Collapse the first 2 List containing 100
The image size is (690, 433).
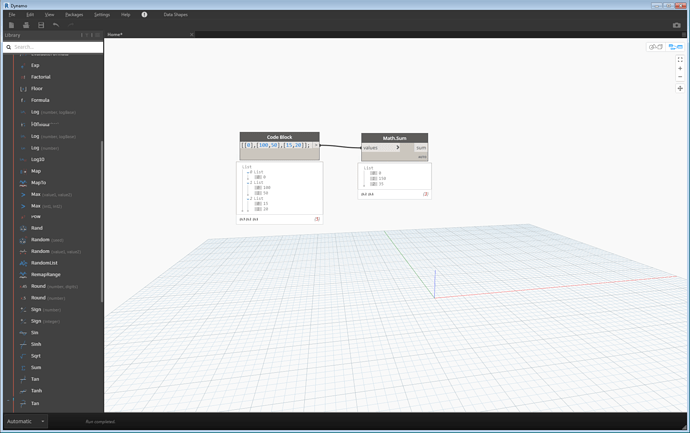click(248, 183)
